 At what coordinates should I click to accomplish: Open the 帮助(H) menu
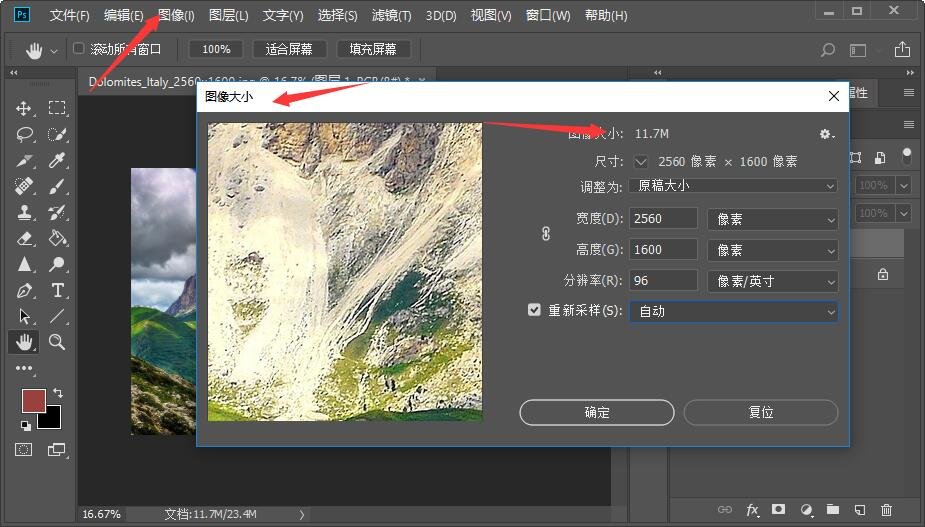click(606, 15)
